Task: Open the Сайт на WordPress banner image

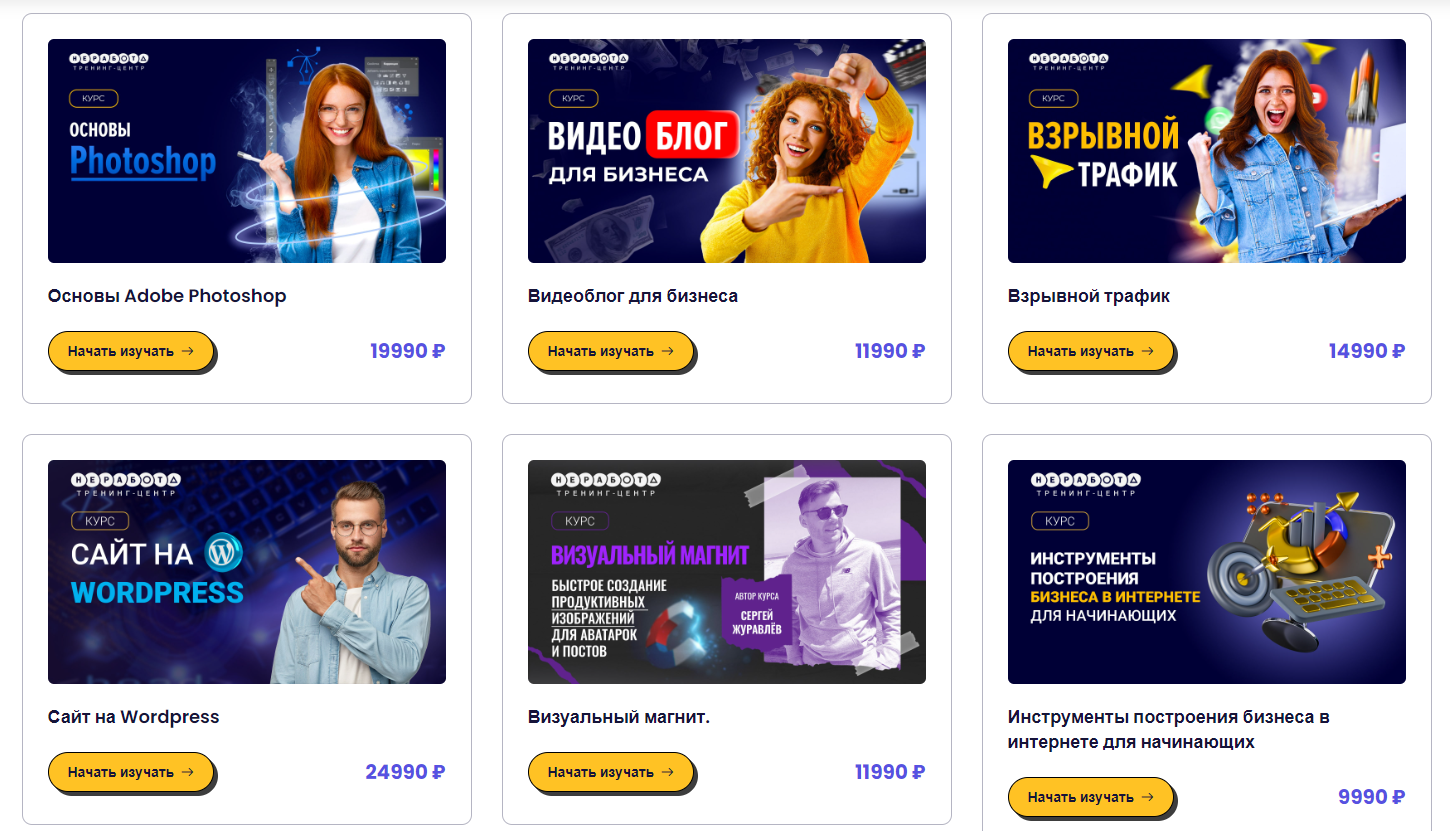Action: pos(247,572)
